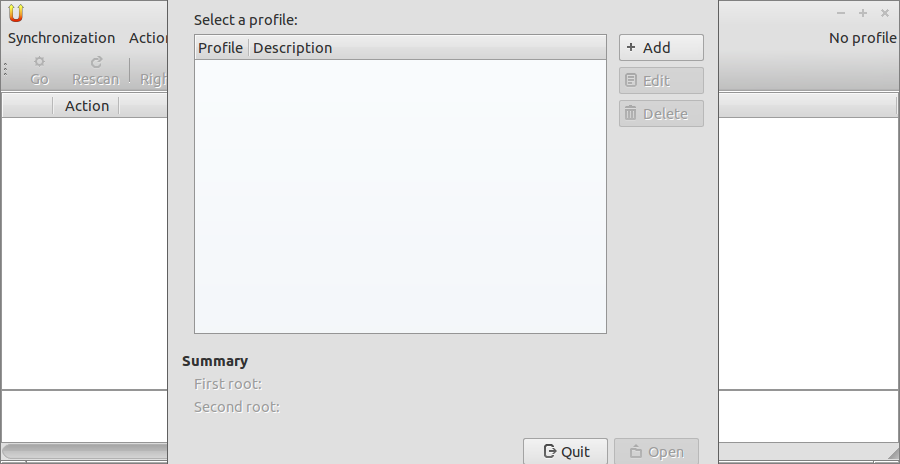900x464 pixels.
Task: Click the Edit profile button
Action: (x=661, y=80)
